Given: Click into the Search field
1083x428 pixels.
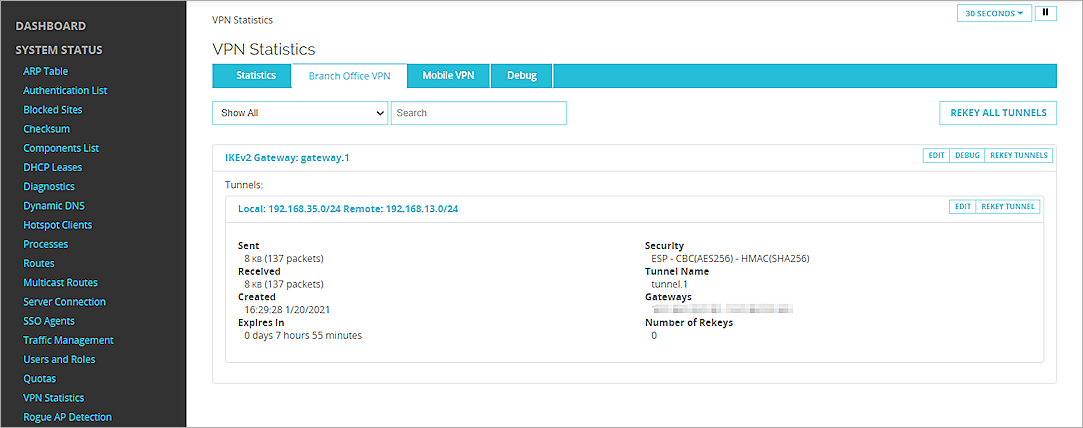Looking at the screenshot, I should 478,113.
